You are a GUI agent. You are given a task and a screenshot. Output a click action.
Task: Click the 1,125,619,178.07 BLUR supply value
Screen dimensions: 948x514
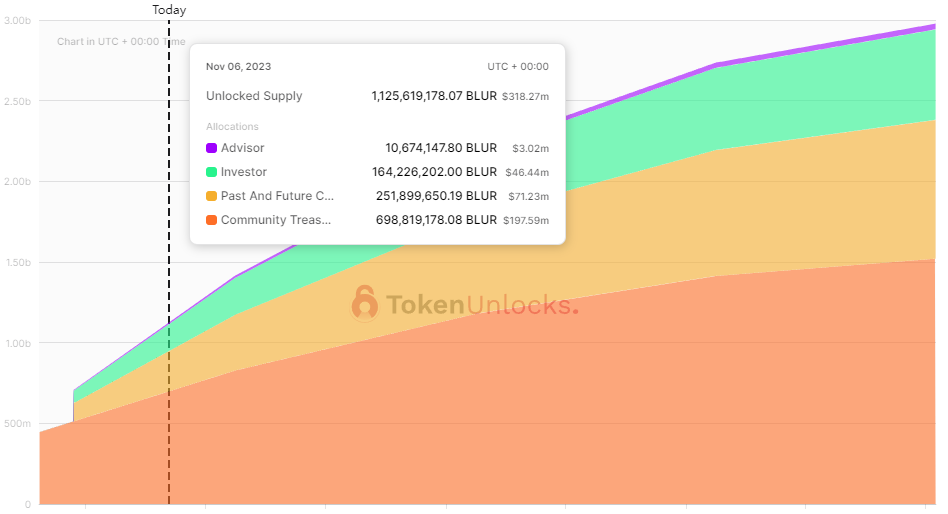coord(434,97)
